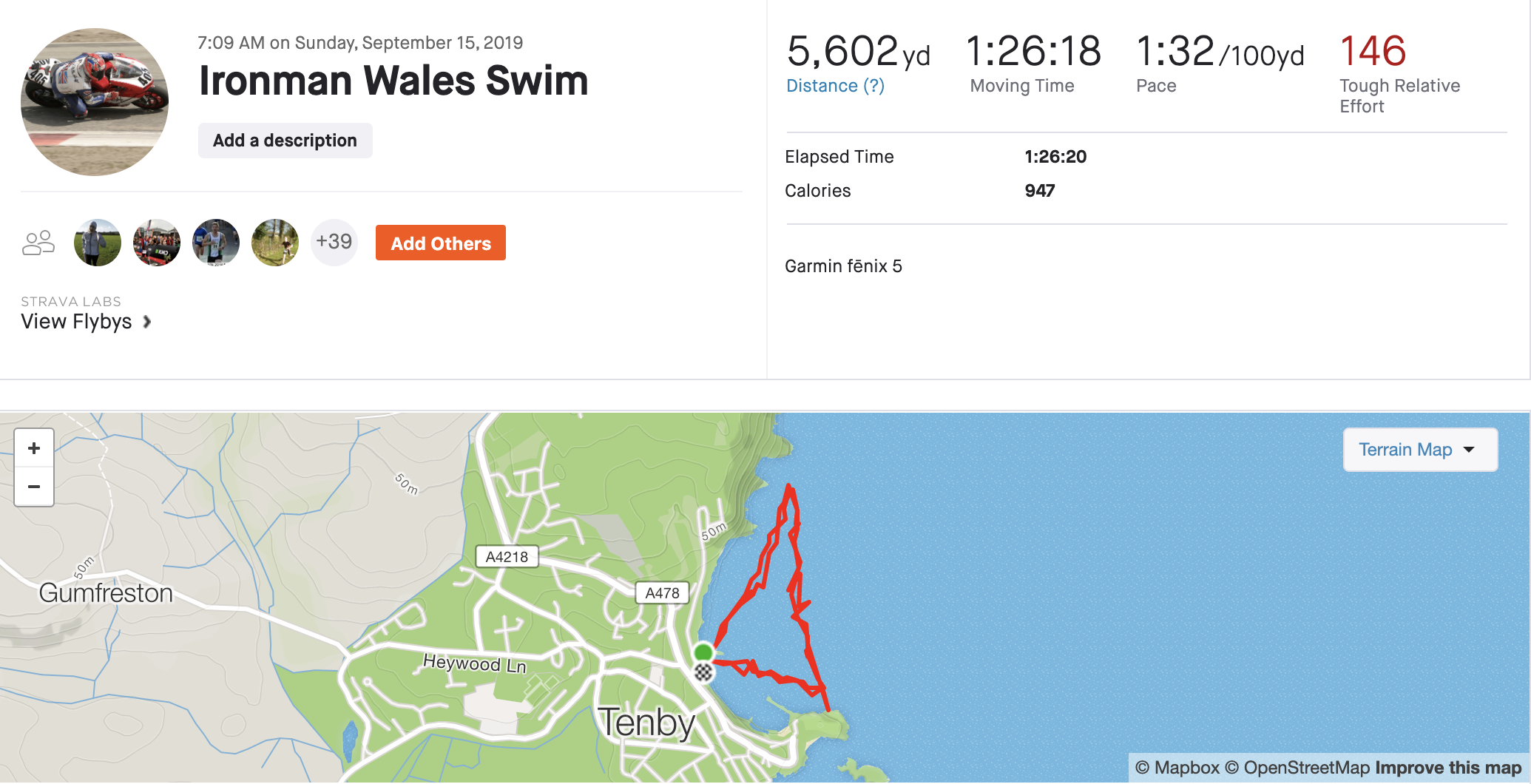Screen dimensions: 1531x784
Task: Open the third athlete avatar in group
Action: 216,243
